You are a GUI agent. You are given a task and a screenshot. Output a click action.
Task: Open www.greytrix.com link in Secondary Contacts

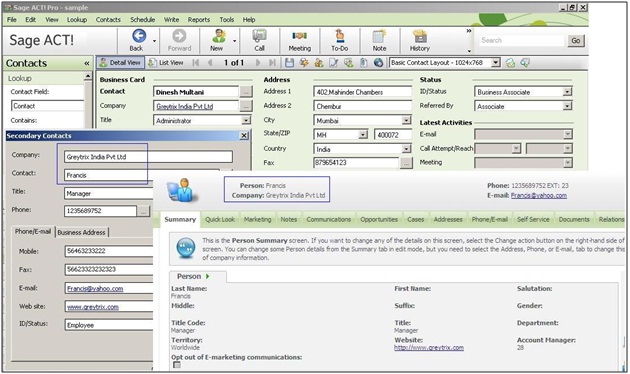click(93, 307)
